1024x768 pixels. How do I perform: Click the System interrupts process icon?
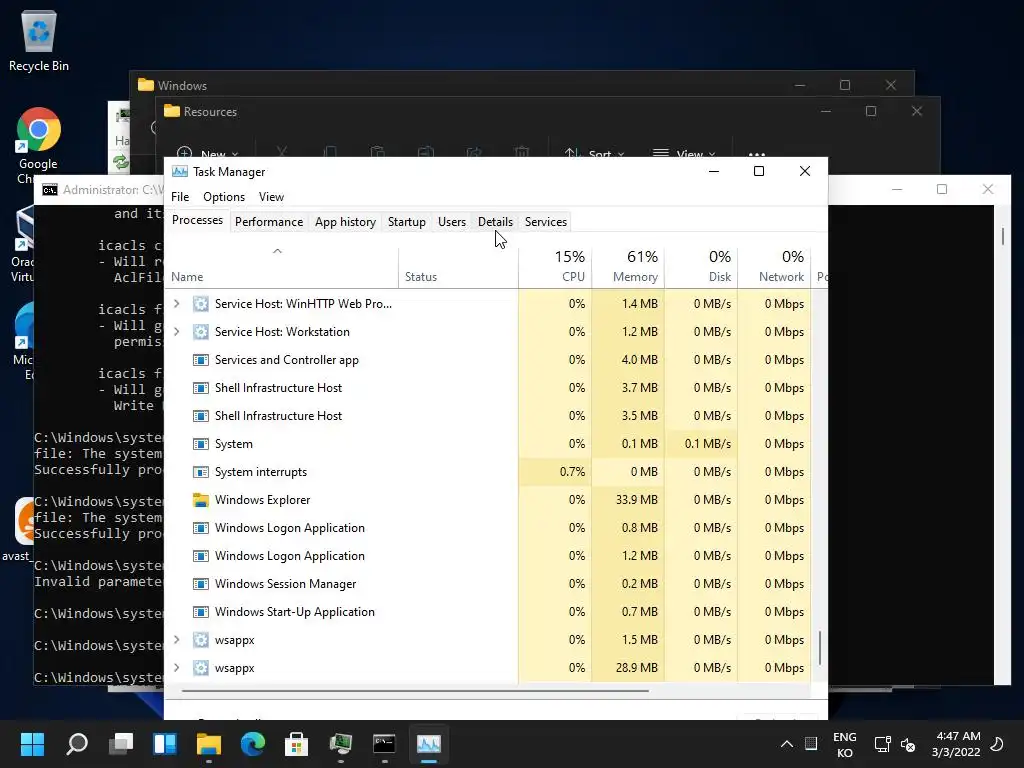click(201, 472)
